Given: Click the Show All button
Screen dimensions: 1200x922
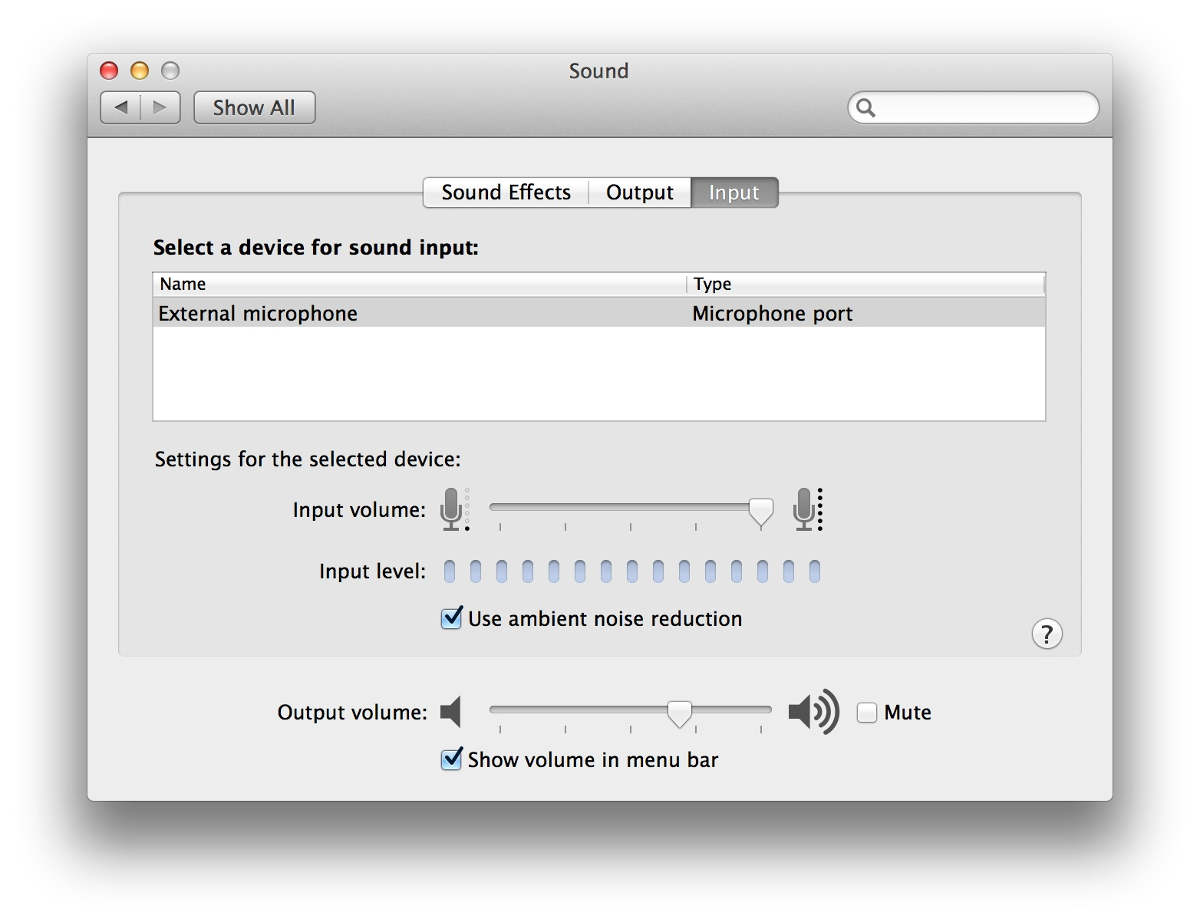Looking at the screenshot, I should (x=254, y=108).
